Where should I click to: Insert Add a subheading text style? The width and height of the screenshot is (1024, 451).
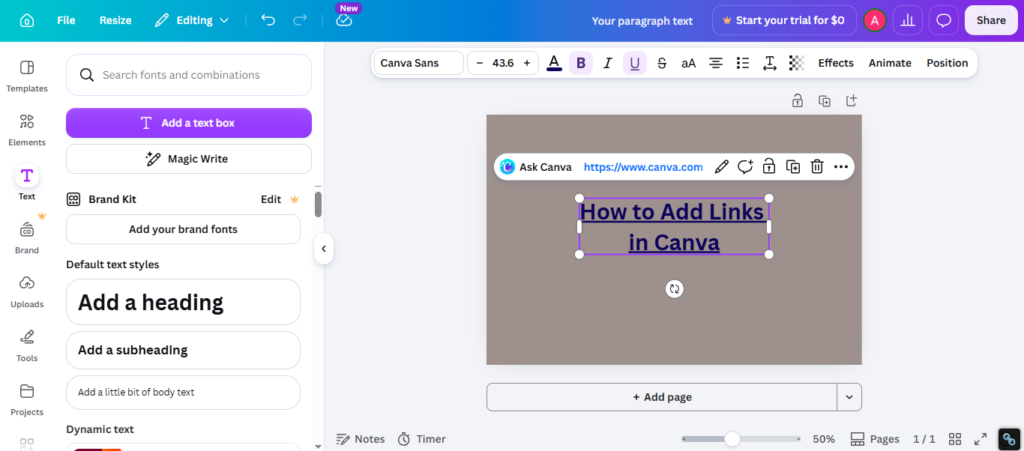pyautogui.click(x=183, y=350)
